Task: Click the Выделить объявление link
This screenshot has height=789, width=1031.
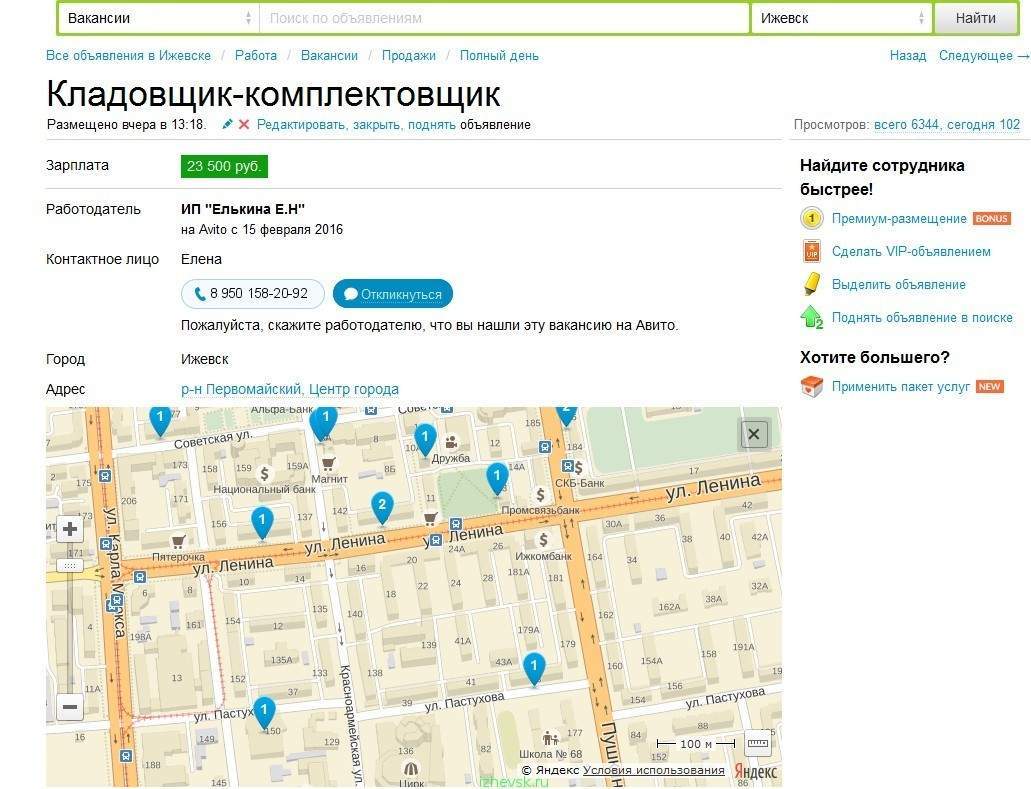Action: pos(899,285)
